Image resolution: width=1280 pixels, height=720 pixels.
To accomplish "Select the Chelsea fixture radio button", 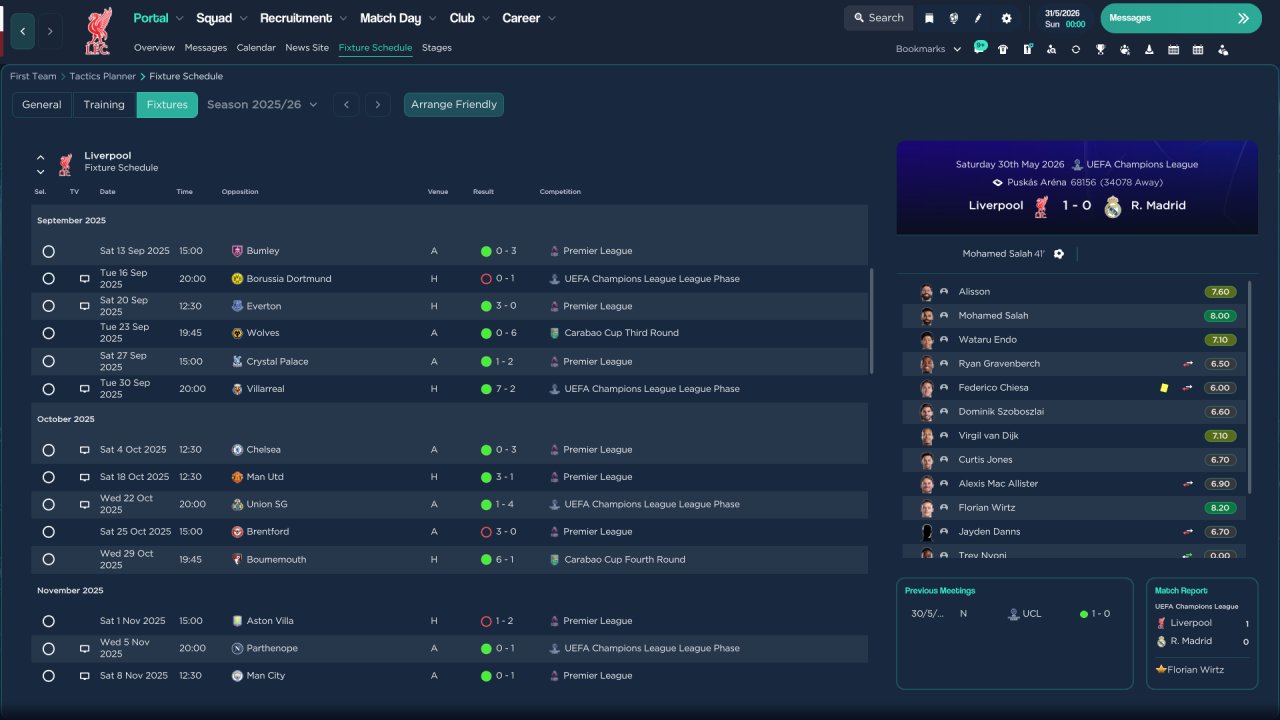I will [x=48, y=451].
